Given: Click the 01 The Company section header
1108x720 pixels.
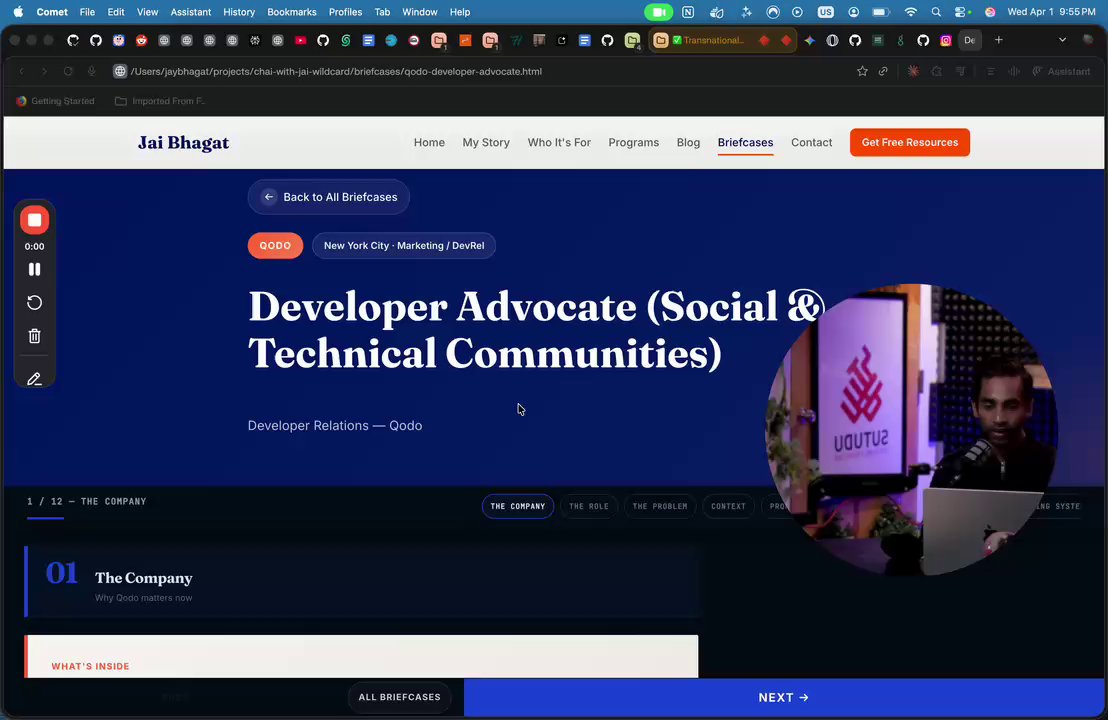Looking at the screenshot, I should pos(362,582).
